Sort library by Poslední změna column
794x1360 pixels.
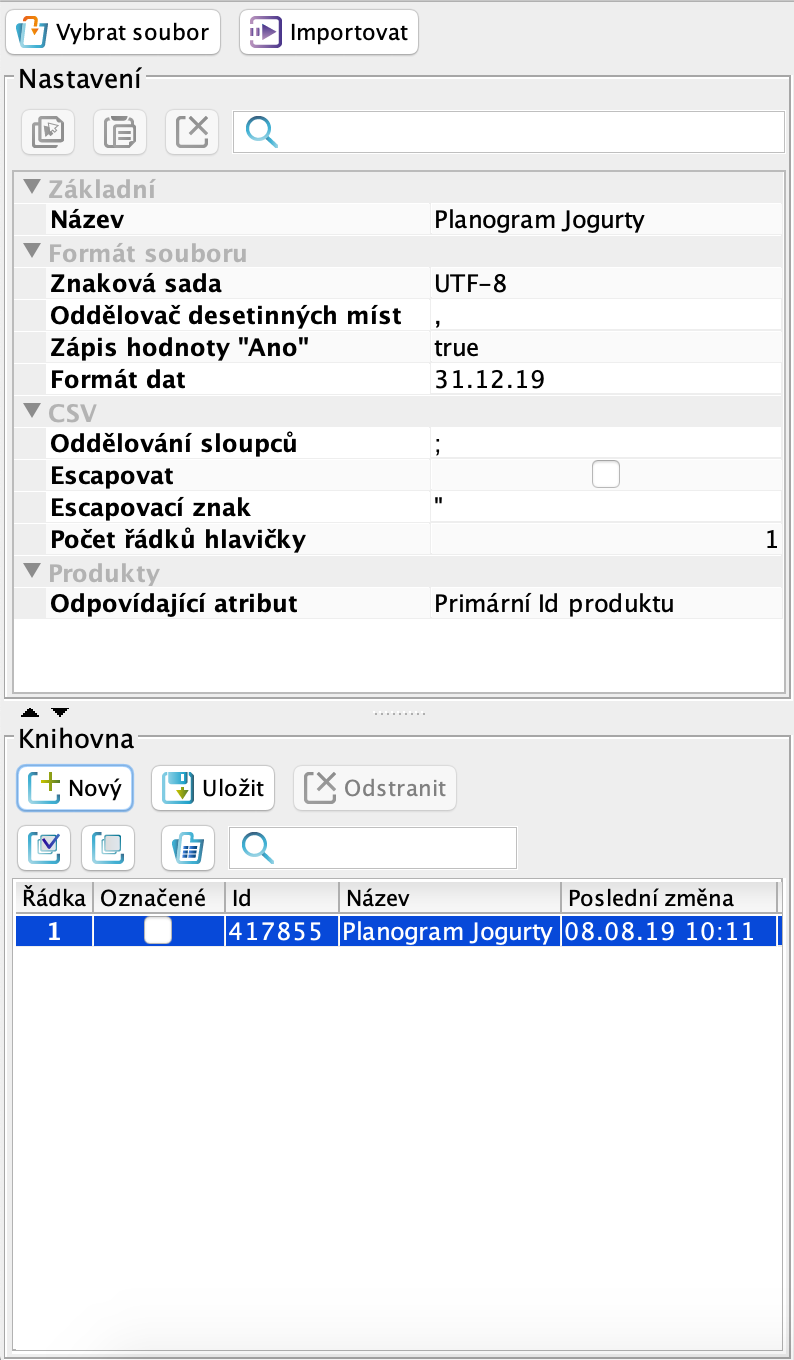668,897
